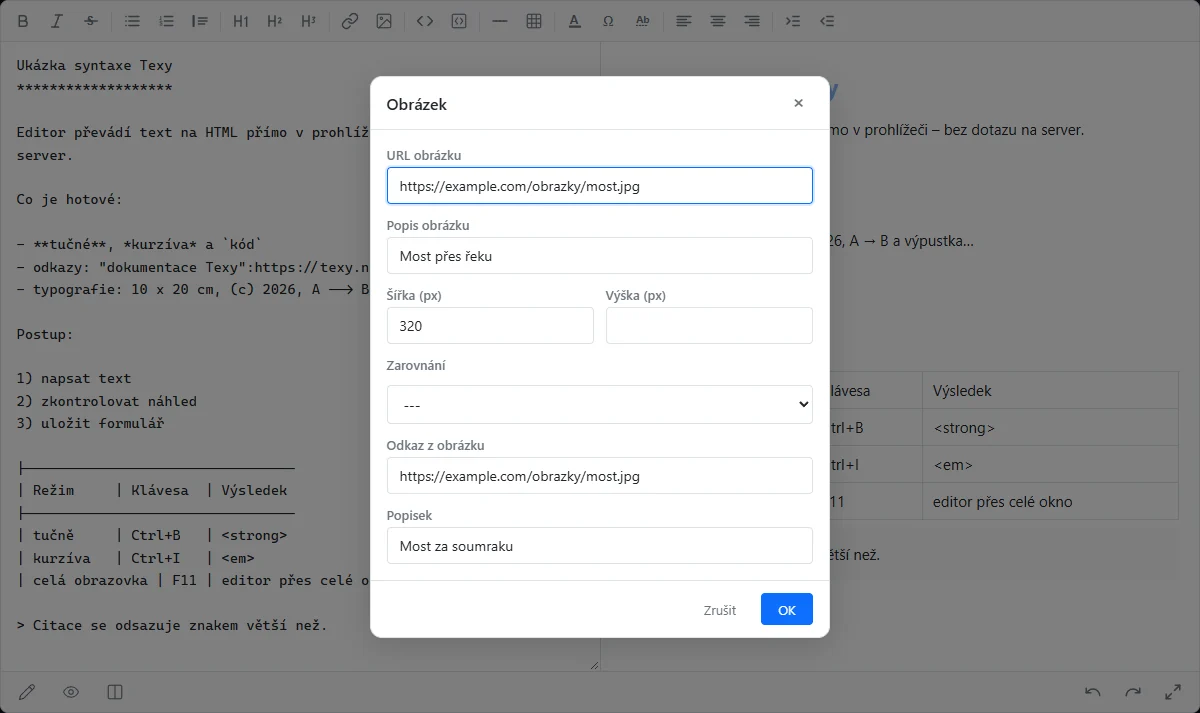
Task: Switch to preview mode with eye icon
Action: 71,692
